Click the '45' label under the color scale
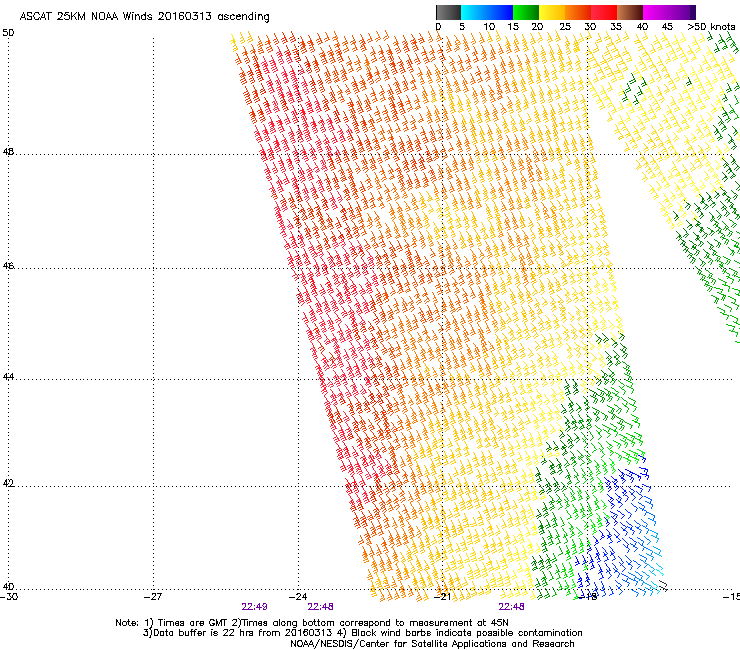Viewport: 740px width, 650px height. point(667,27)
